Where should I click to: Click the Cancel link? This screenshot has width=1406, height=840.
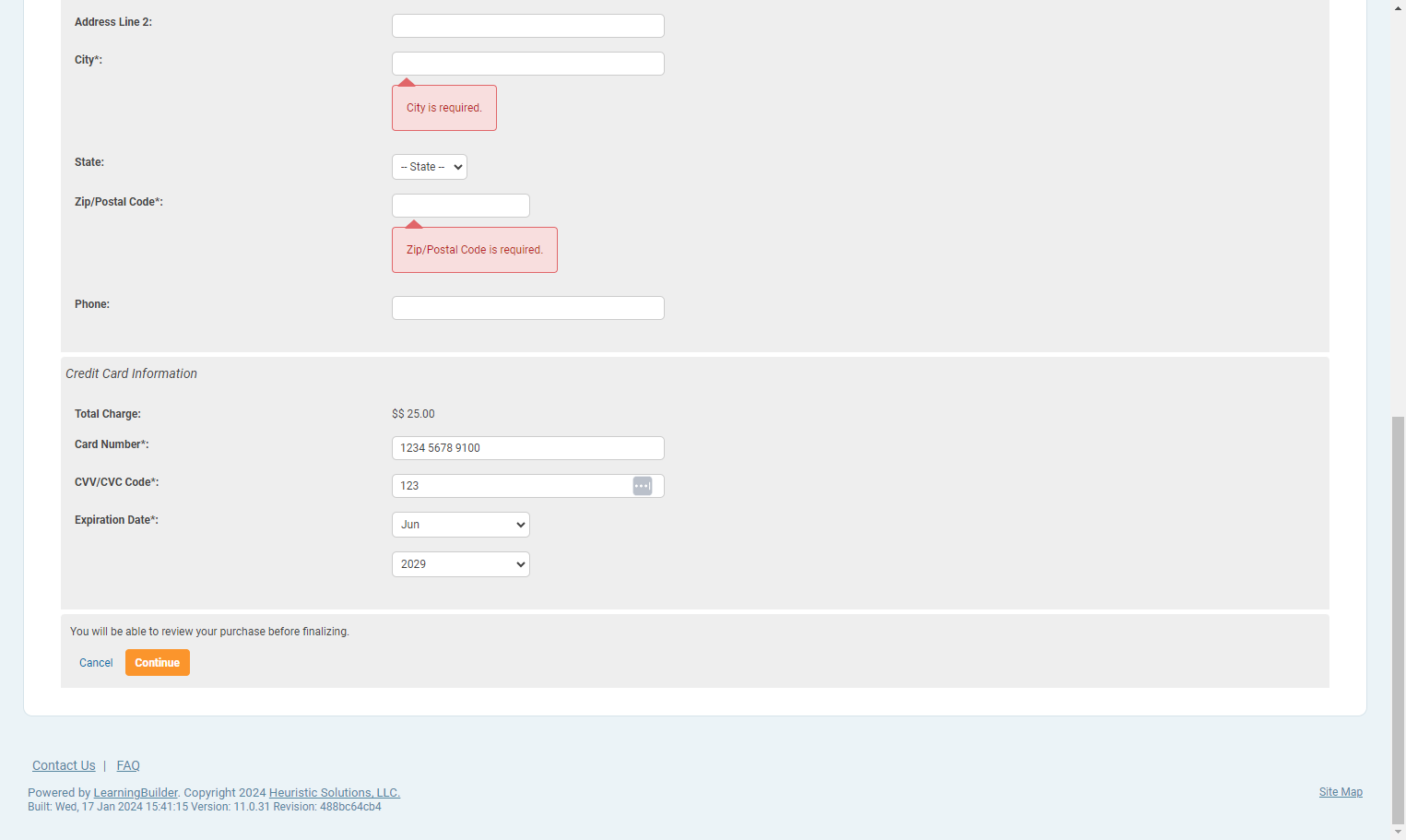pyautogui.click(x=96, y=663)
